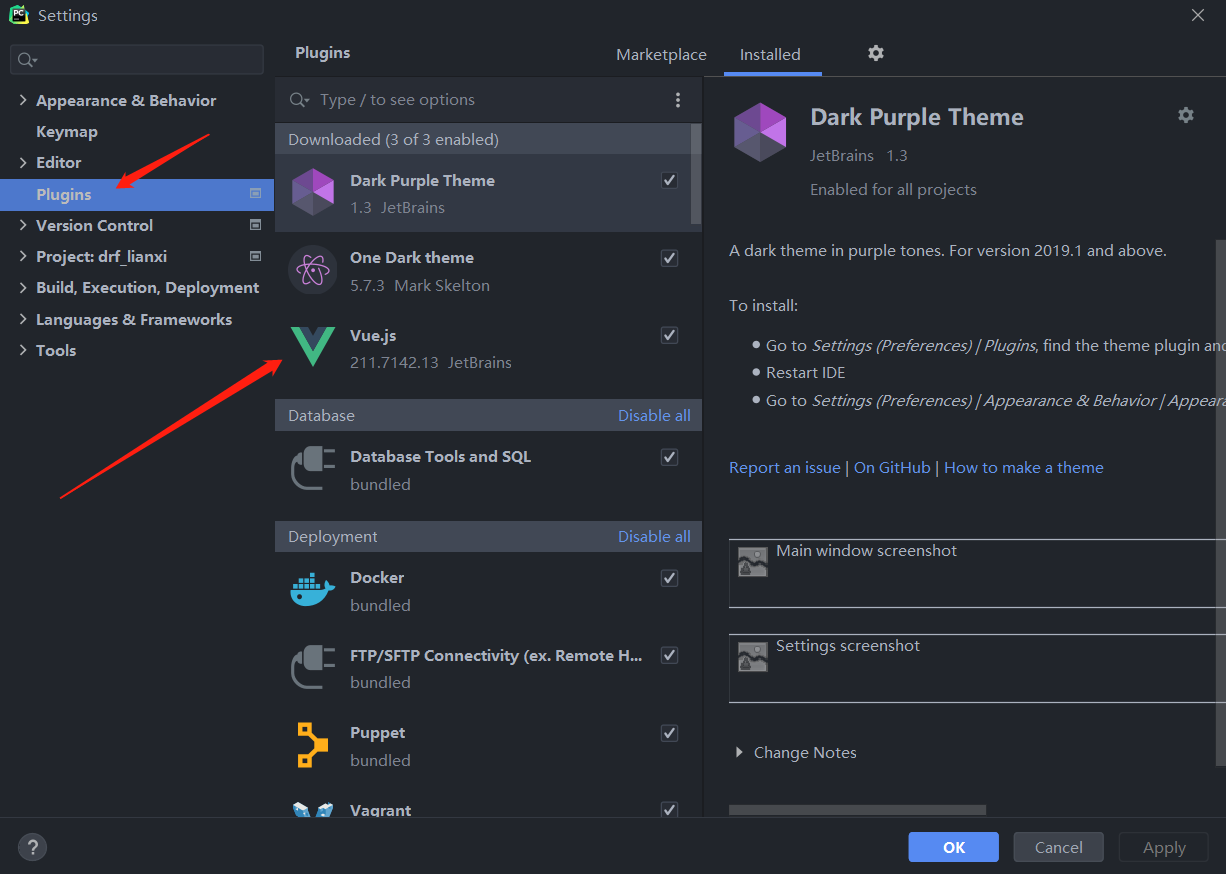Screen dimensions: 1226x874
Task: Switch to the Installed tab
Action: (770, 55)
